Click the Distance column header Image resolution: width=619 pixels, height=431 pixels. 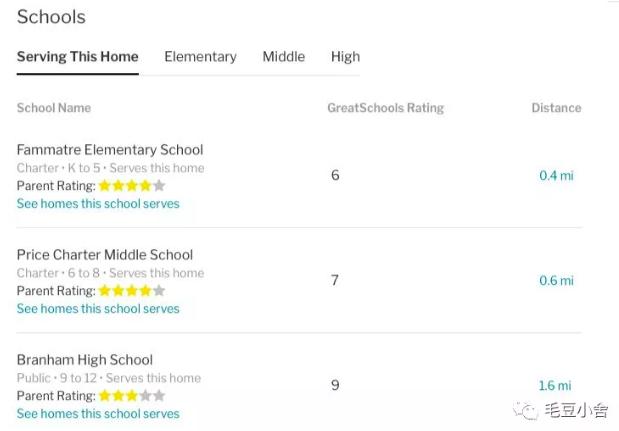point(556,108)
